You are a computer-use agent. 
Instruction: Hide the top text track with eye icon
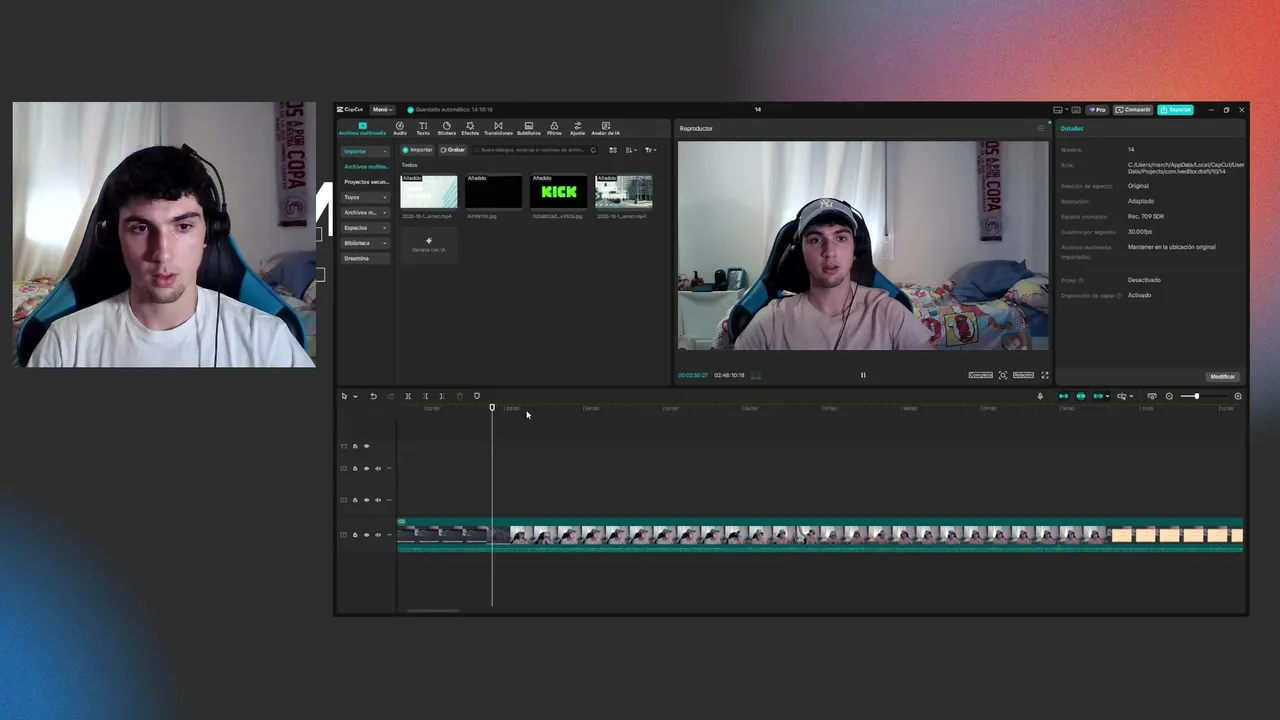[x=366, y=446]
